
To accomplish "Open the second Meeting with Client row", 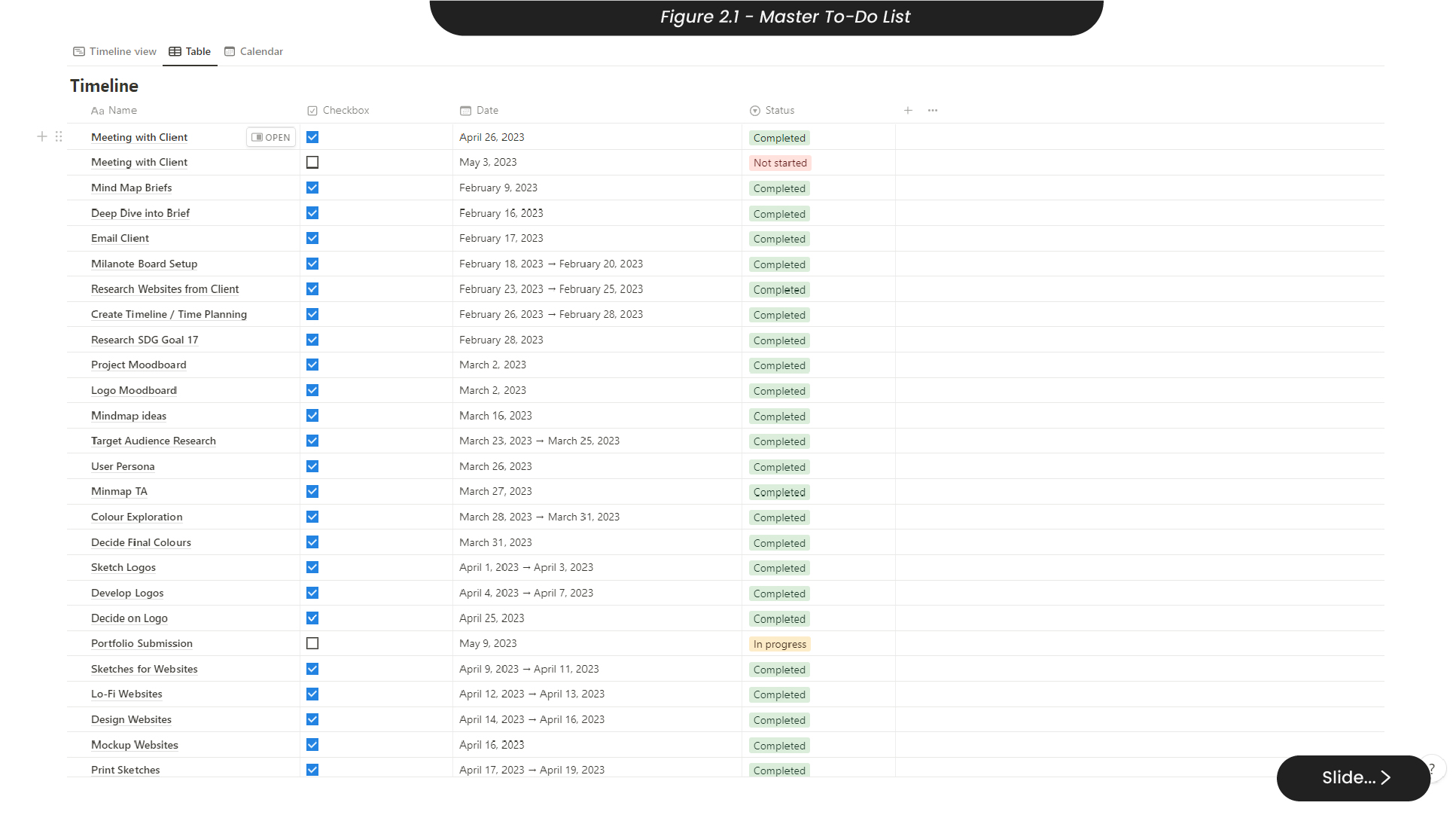I will (x=139, y=162).
